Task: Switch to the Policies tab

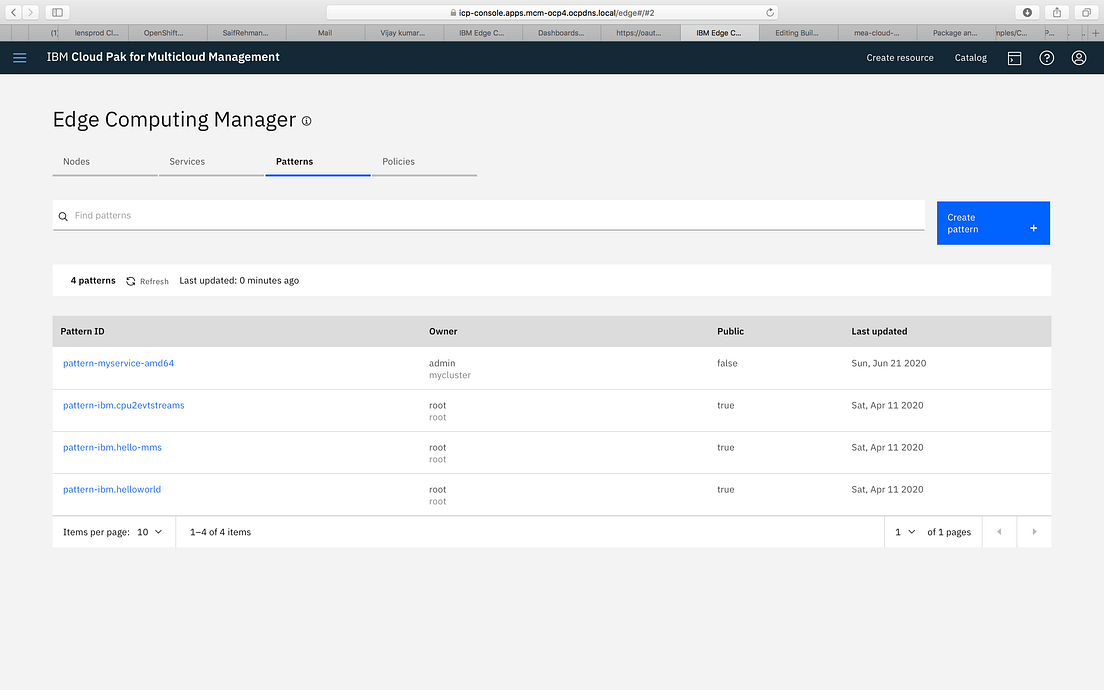Action: [x=398, y=161]
